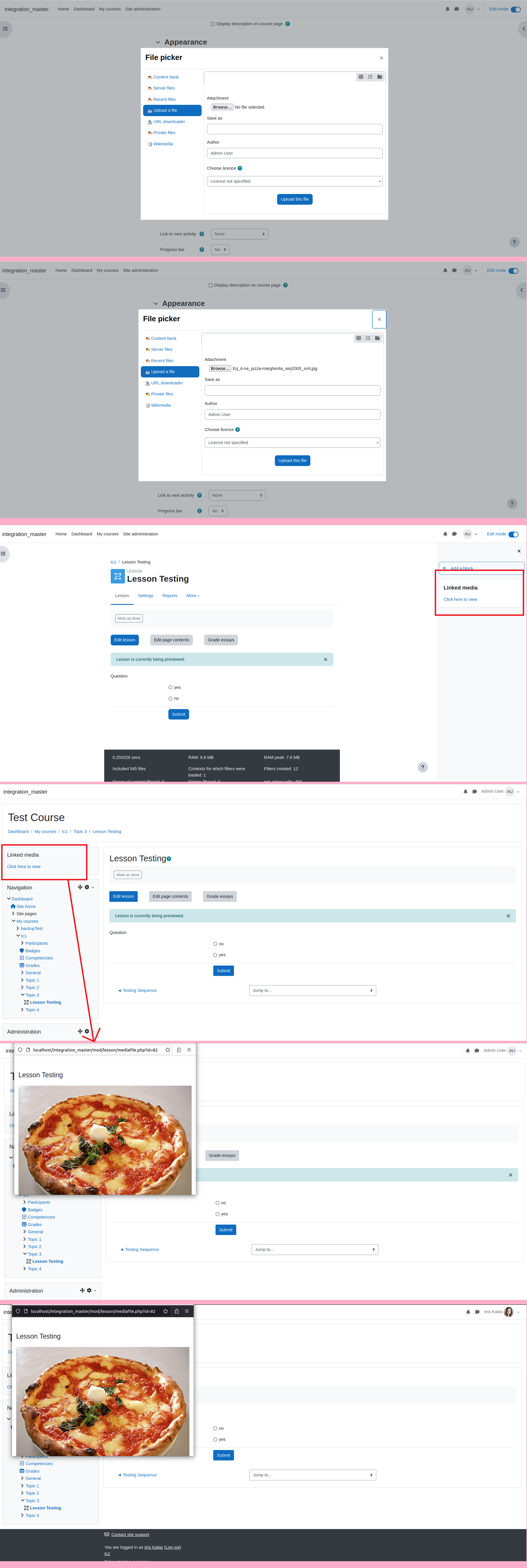The width and height of the screenshot is (527, 1568).
Task: Tick 'Display description' checkbox above picker showing 'No file selected'
Action: (213, 24)
